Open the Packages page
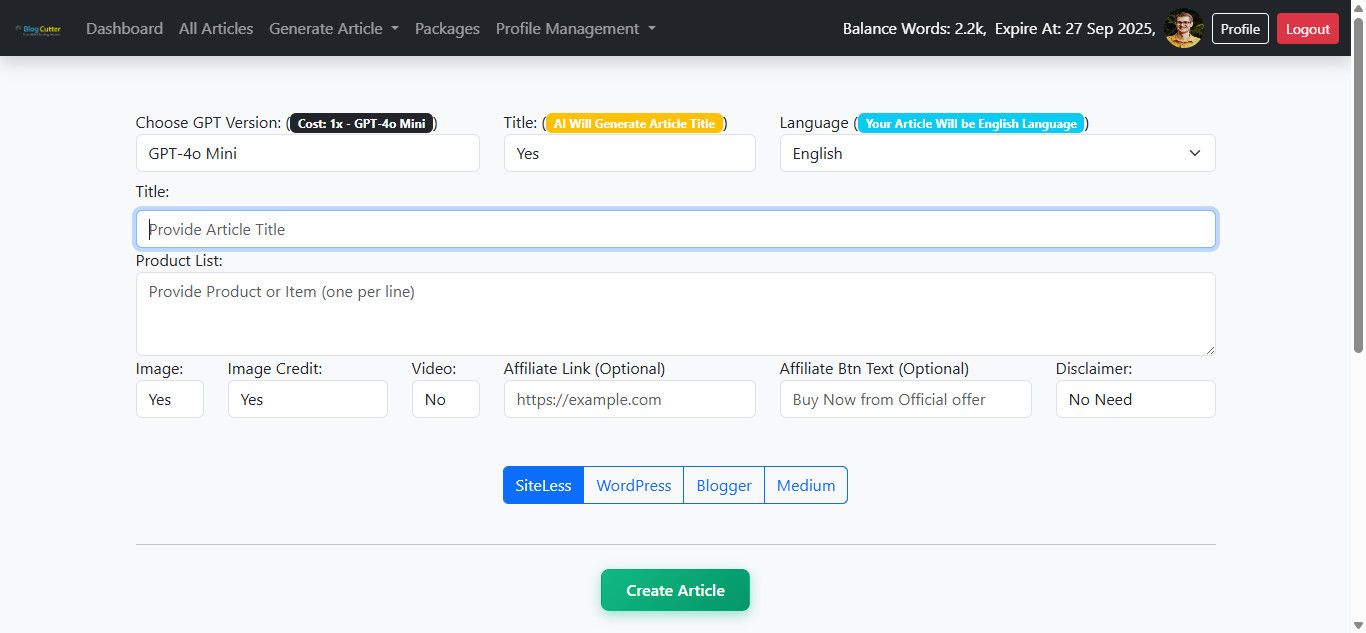Image resolution: width=1366 pixels, height=633 pixels. (x=447, y=29)
